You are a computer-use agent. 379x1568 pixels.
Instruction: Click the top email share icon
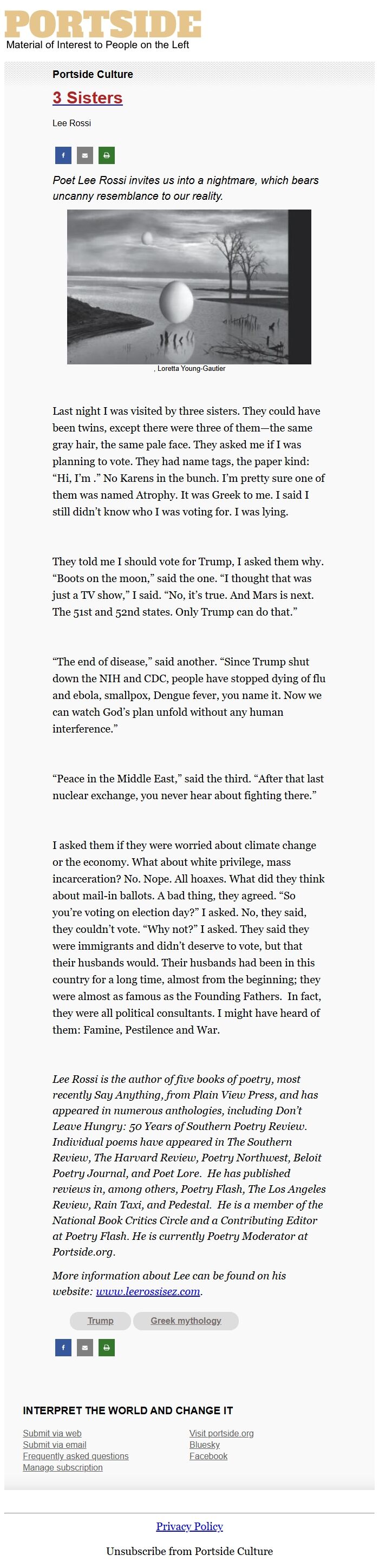point(84,155)
